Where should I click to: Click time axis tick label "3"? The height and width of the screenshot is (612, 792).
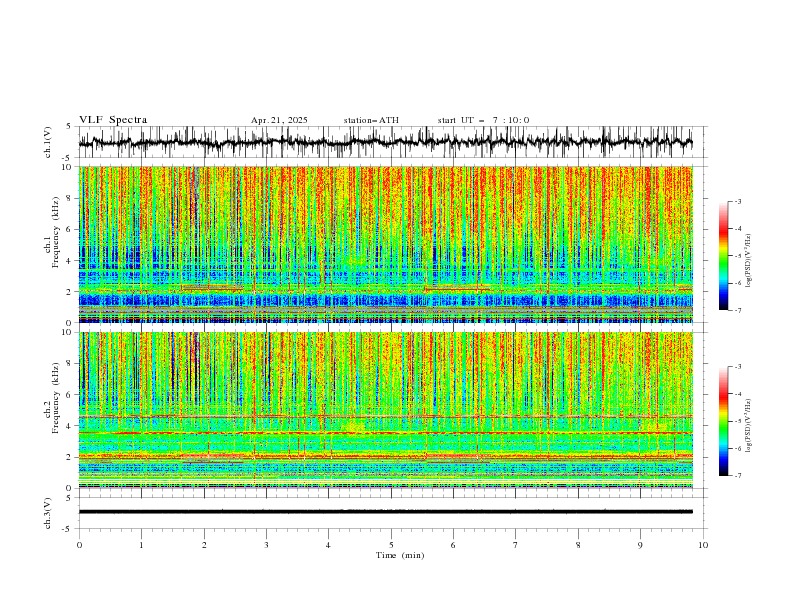point(266,545)
